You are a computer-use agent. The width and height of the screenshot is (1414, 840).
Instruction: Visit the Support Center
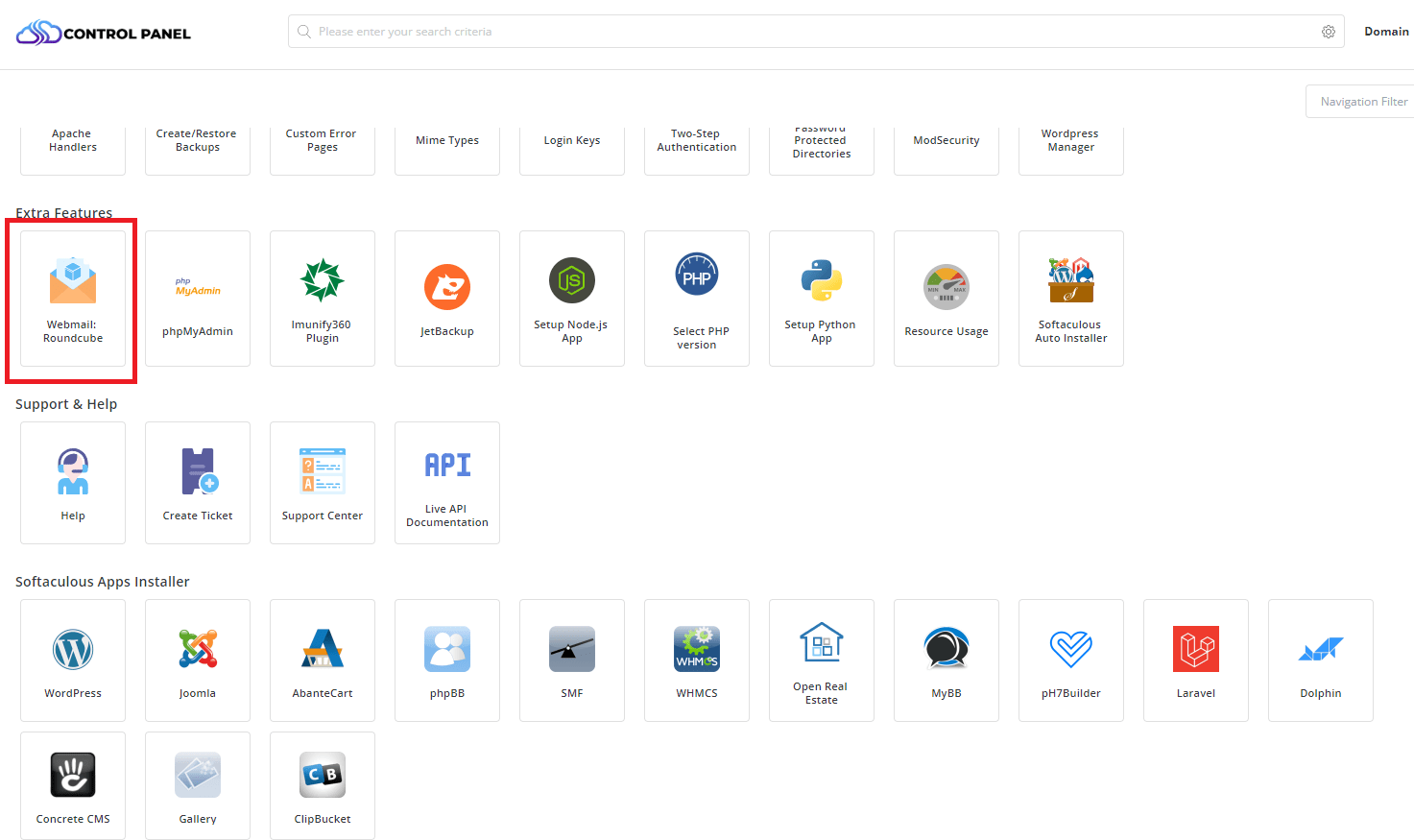pos(322,482)
